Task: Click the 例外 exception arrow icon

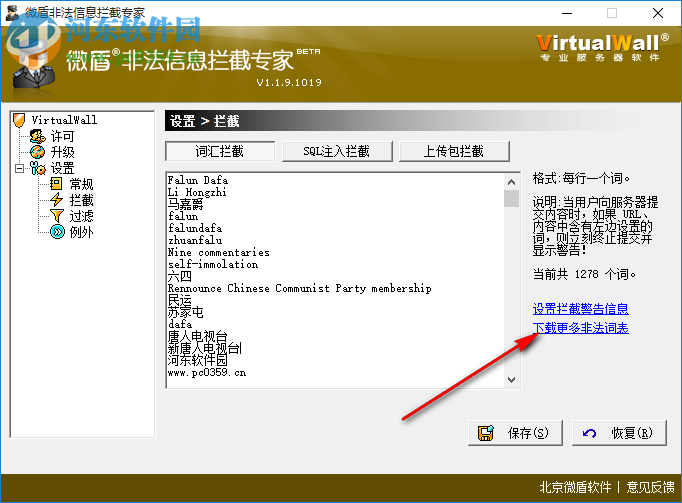Action: coord(57,232)
